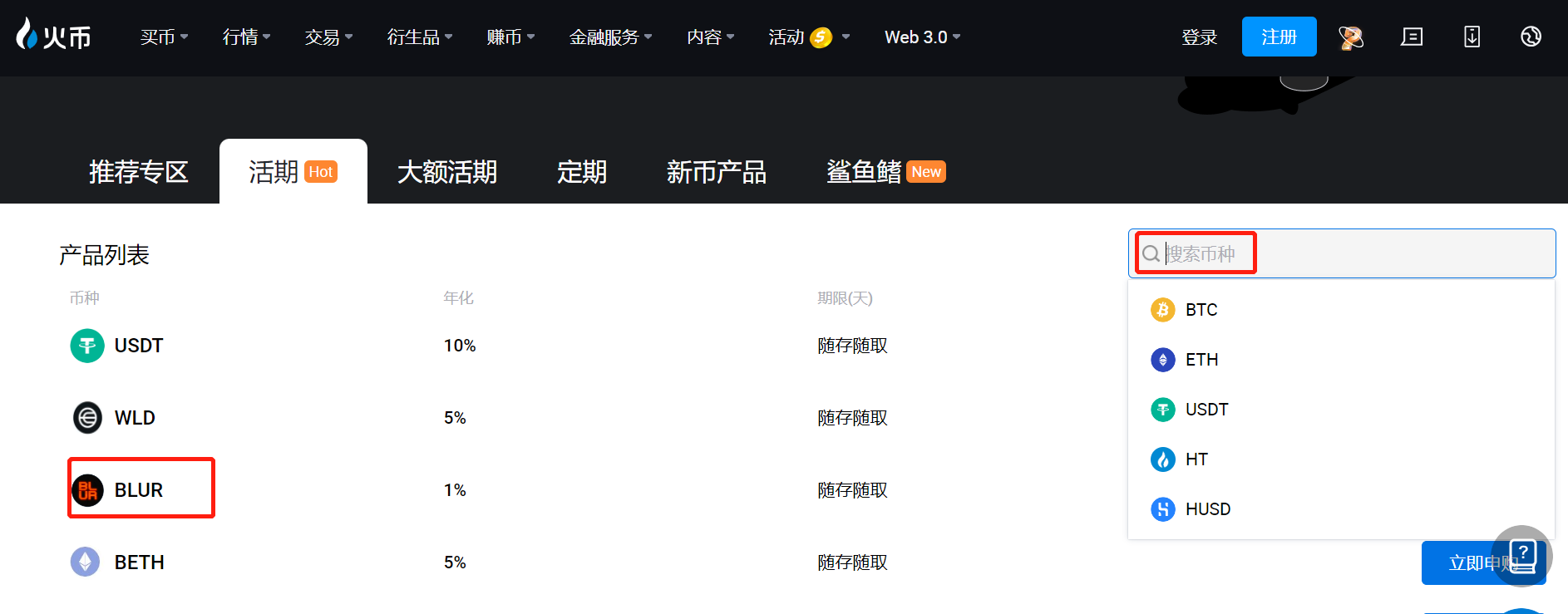Viewport: 1568px width, 614px height.
Task: Open the 内容 dropdown
Action: pos(711,37)
